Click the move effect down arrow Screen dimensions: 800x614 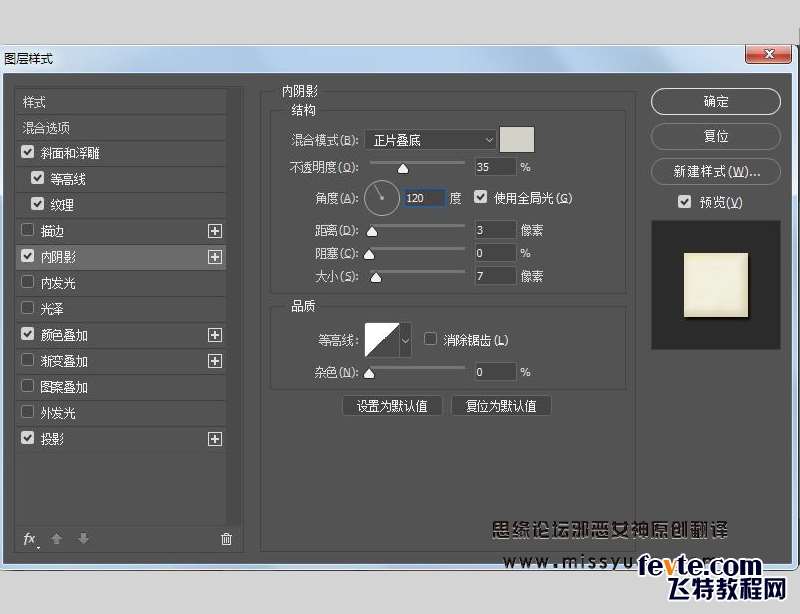83,538
